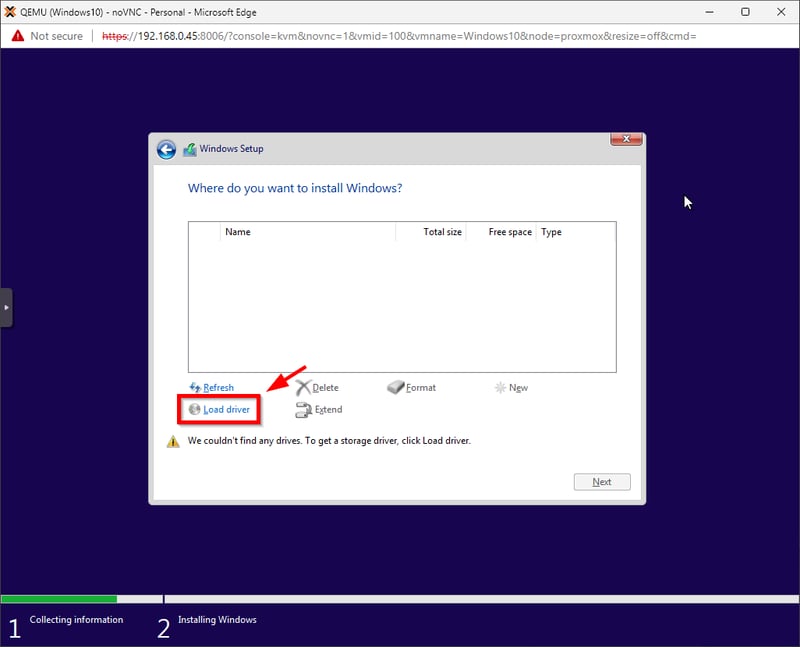Click the browser URL address field
Viewport: 800px width, 647px height.
[400, 36]
